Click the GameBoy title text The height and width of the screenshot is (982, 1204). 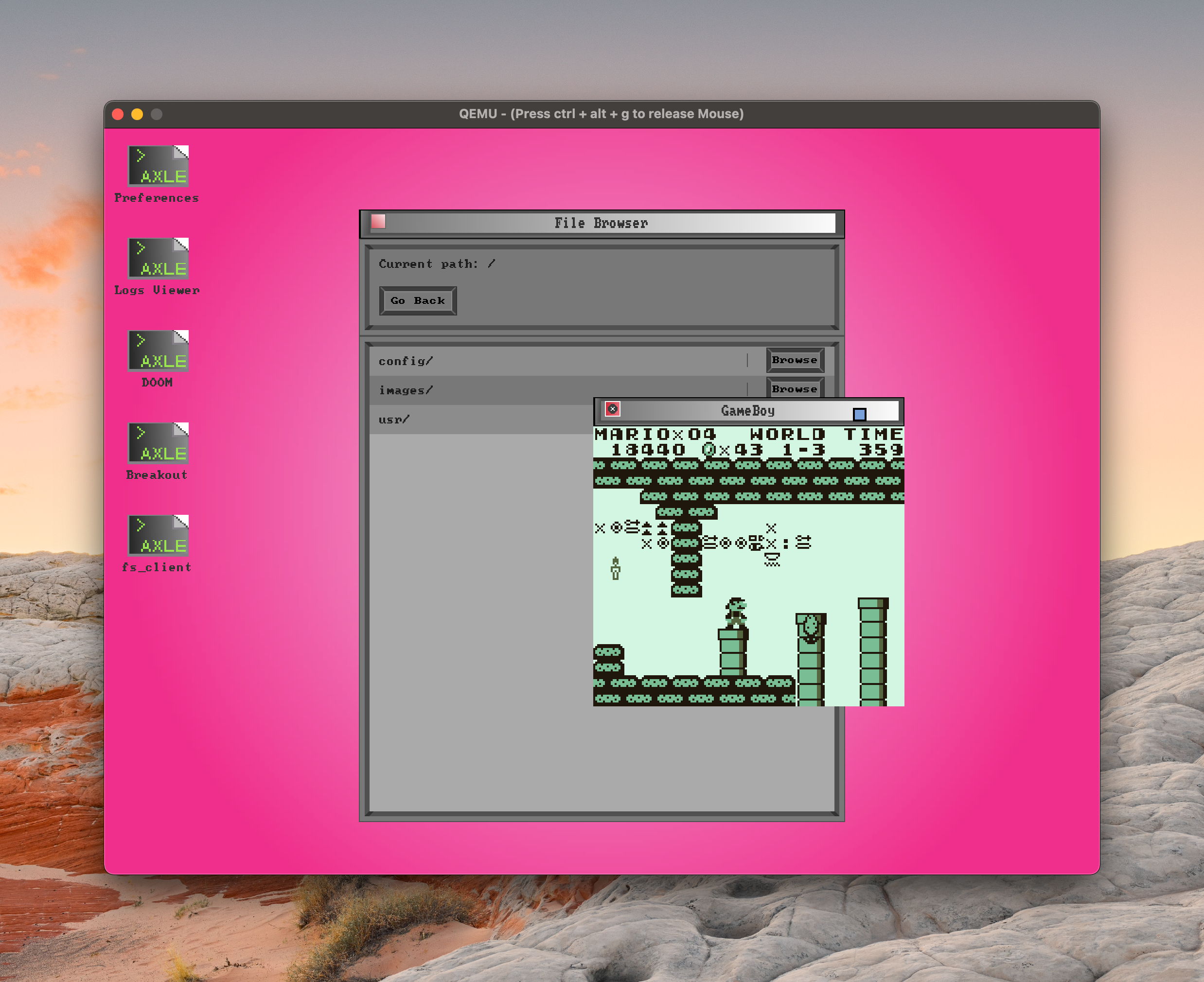click(747, 411)
